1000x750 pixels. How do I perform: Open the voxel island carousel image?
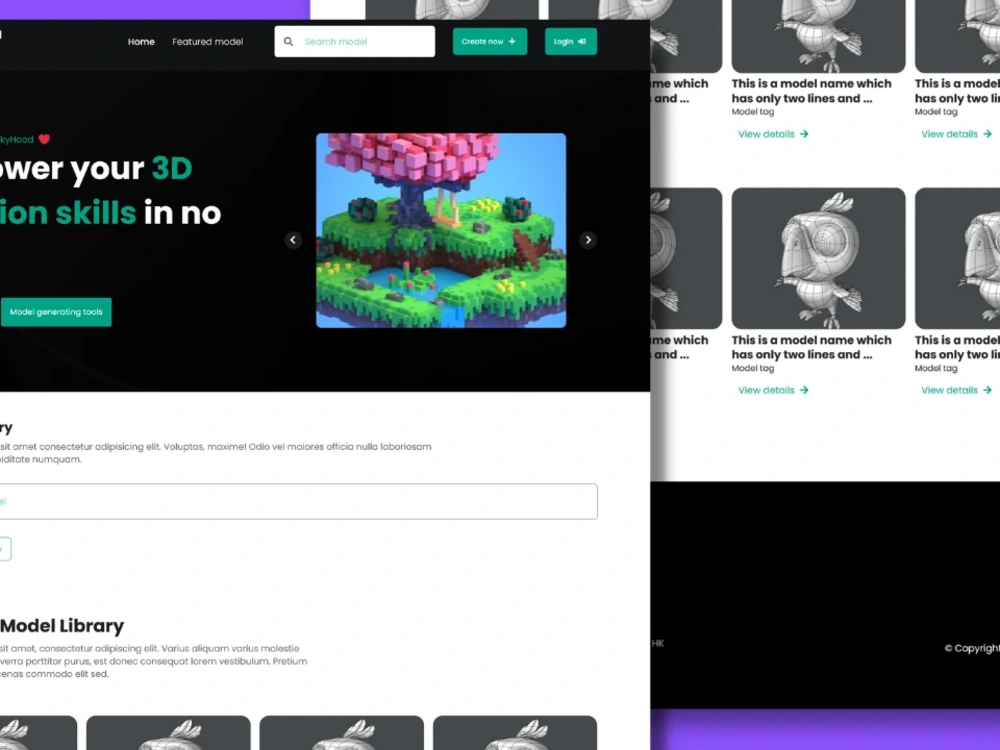coord(441,230)
